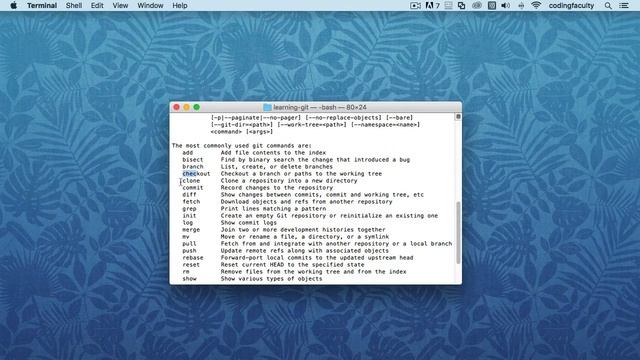Viewport: 640px width, 360px height.
Task: Click the 'reset' command text
Action: point(191,264)
